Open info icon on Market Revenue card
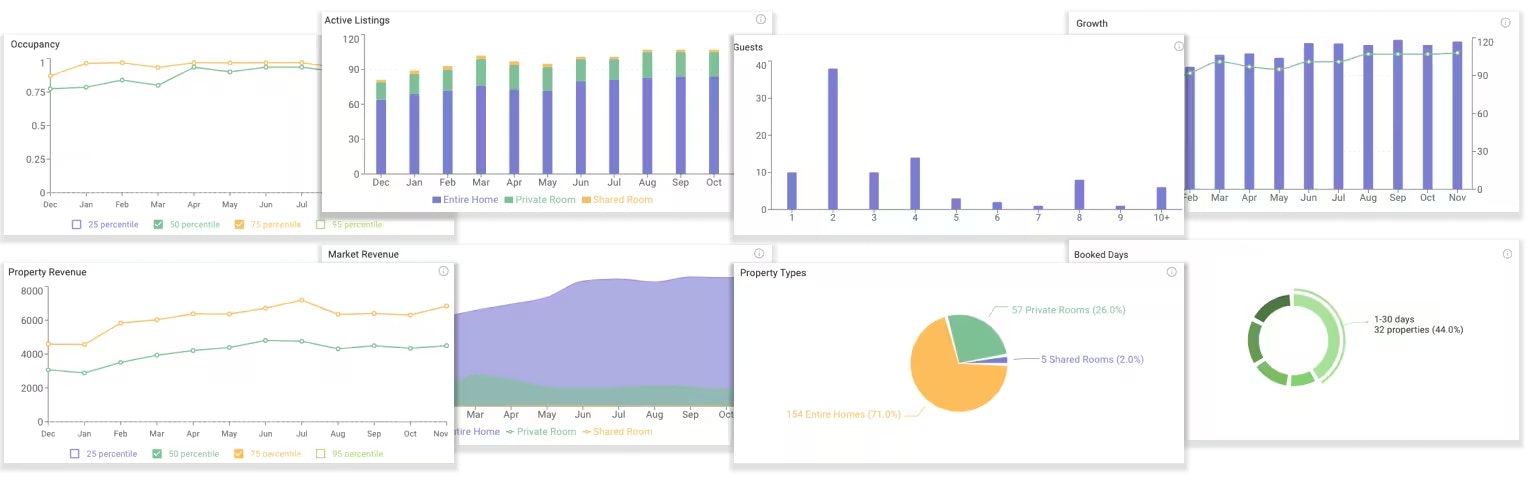 tap(759, 253)
